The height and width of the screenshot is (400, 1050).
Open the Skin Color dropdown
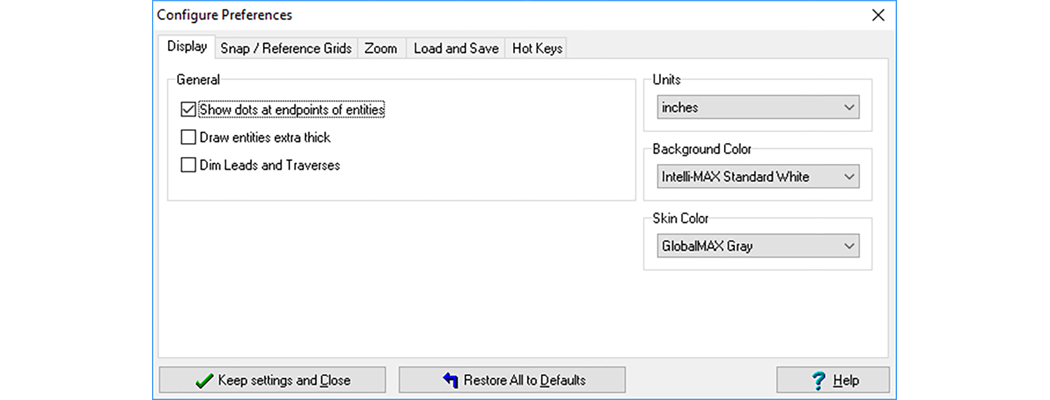tap(759, 246)
